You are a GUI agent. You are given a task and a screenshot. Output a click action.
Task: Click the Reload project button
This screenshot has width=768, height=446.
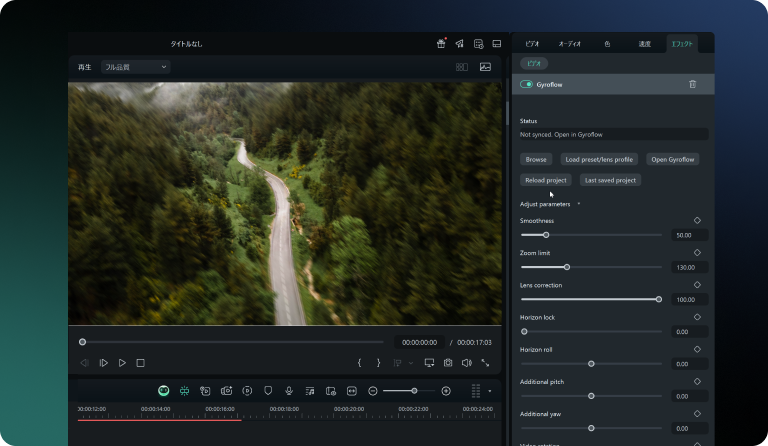[x=546, y=180]
